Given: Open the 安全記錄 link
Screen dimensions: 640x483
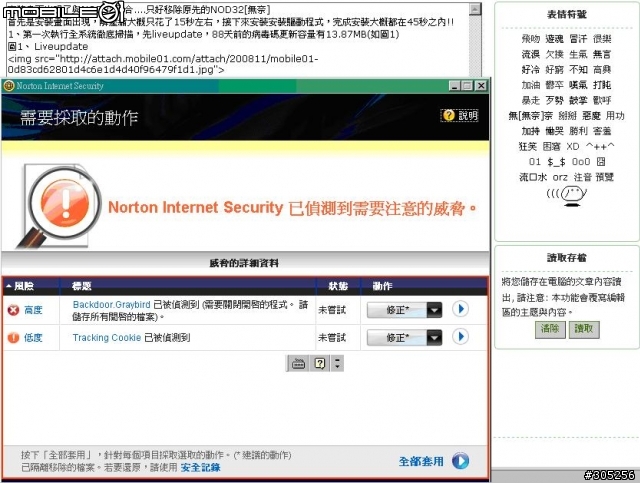Looking at the screenshot, I should (200, 467).
